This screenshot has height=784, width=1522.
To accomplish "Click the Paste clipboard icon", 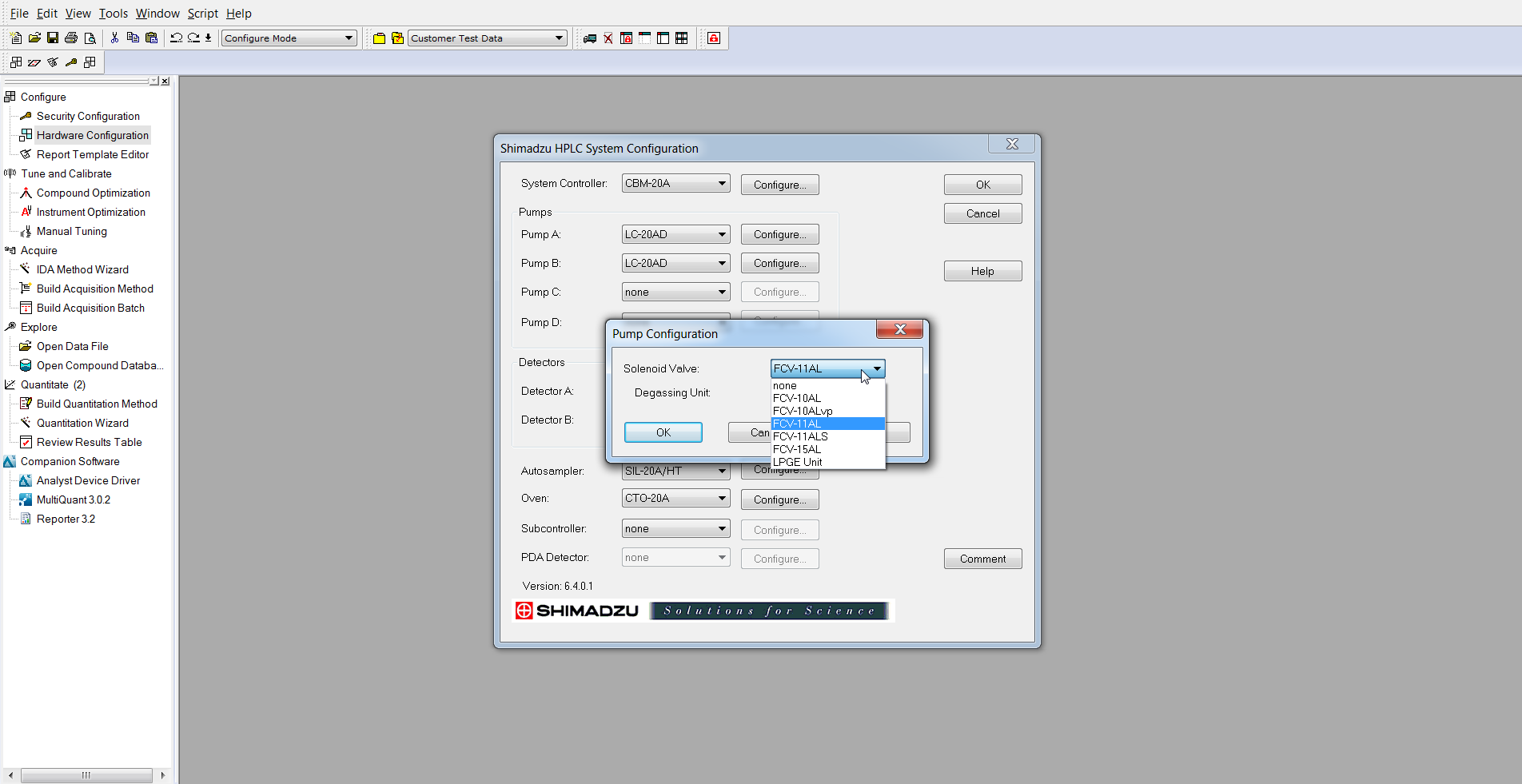I will (151, 38).
